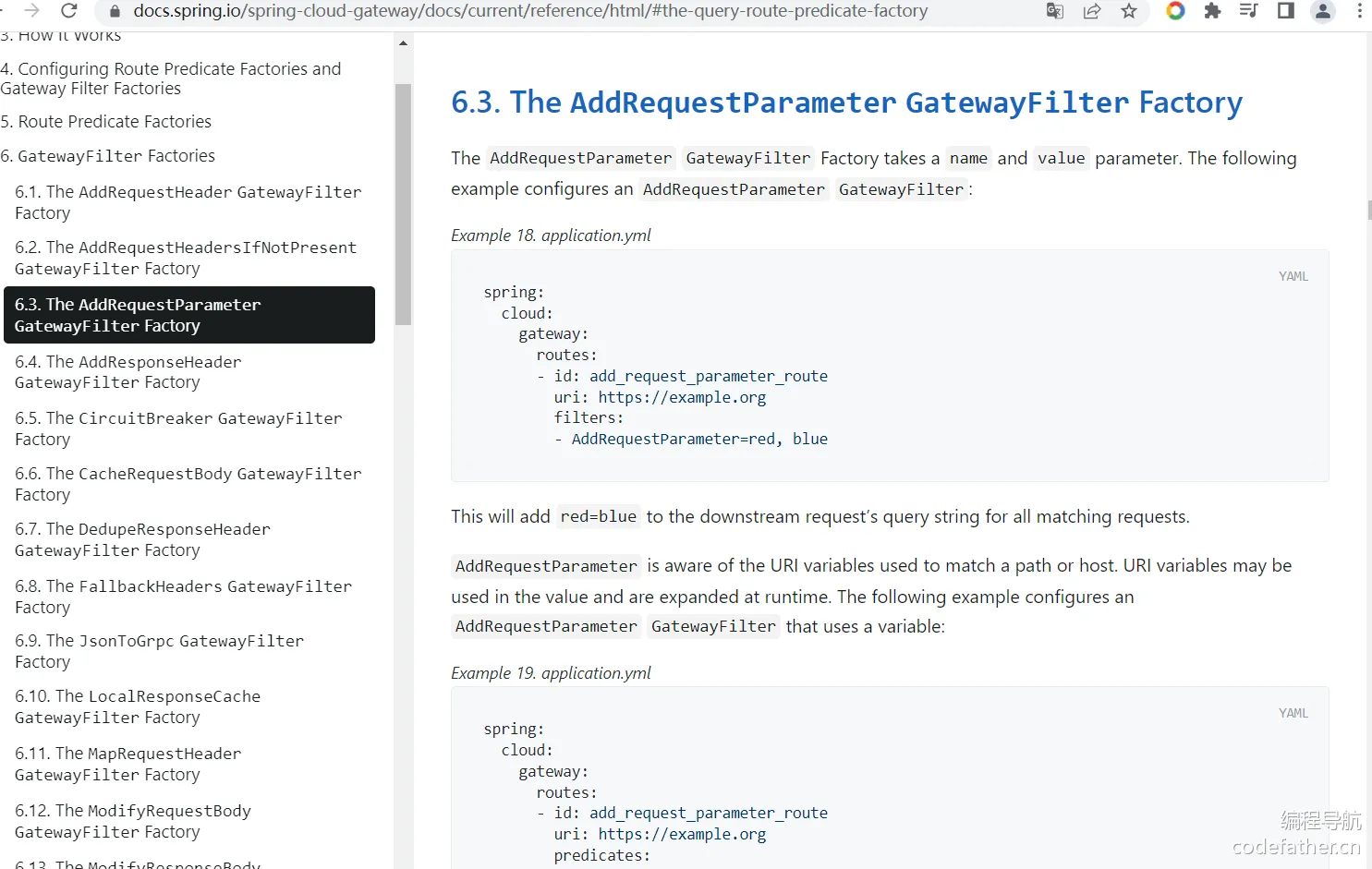1372x869 pixels.
Task: Click "add_request_parameter_route" id in Example 19
Action: click(x=709, y=813)
